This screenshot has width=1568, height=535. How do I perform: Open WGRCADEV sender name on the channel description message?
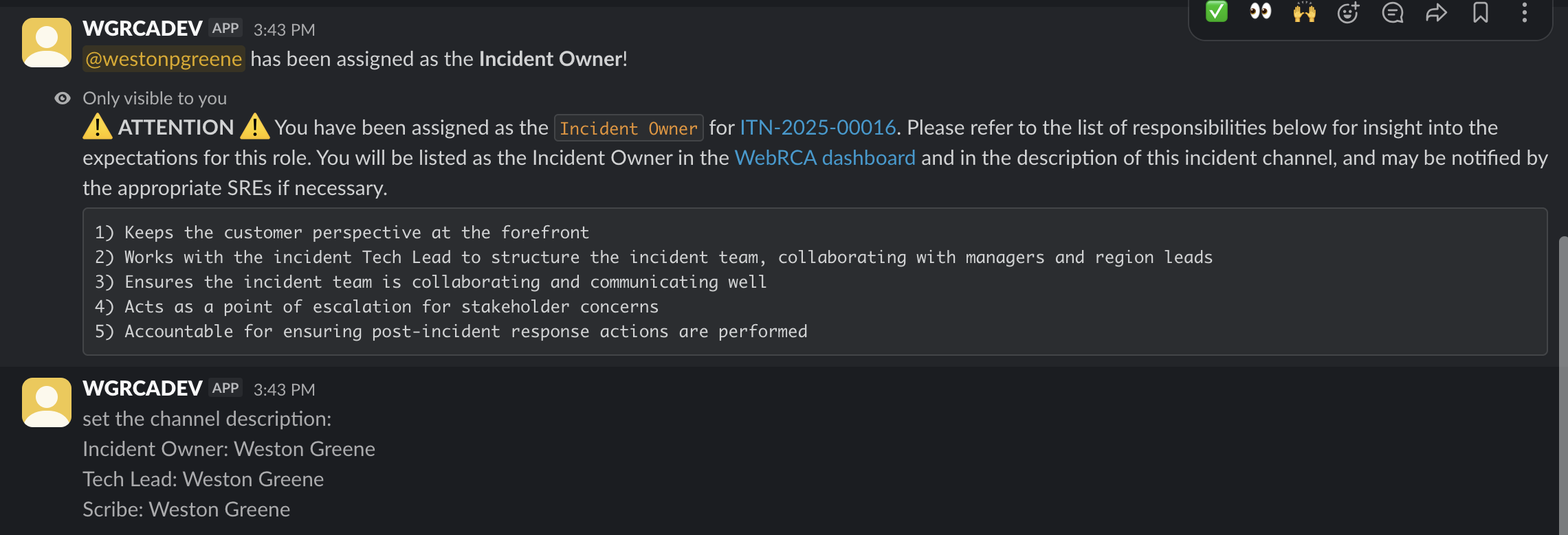142,389
